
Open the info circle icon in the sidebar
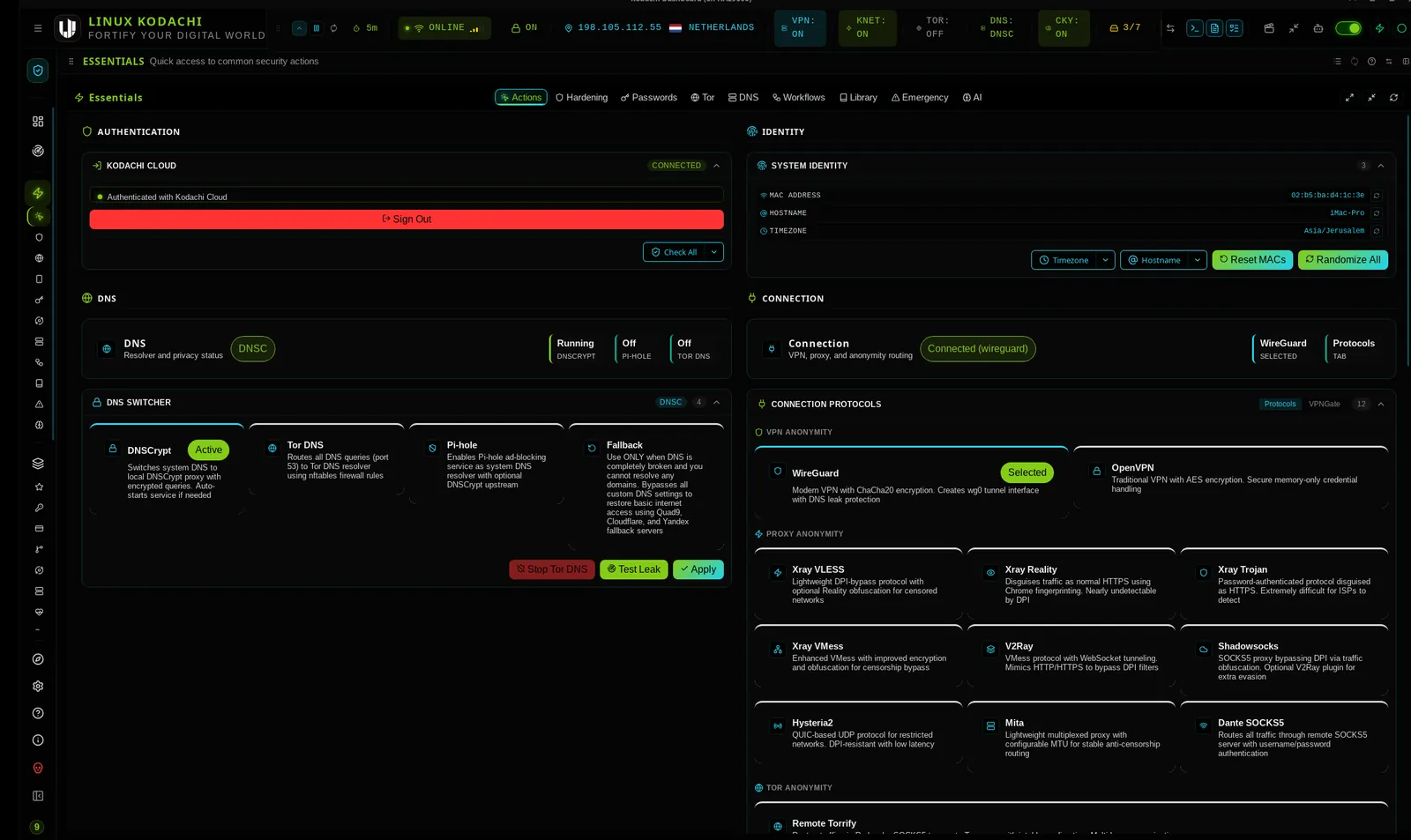coord(38,740)
